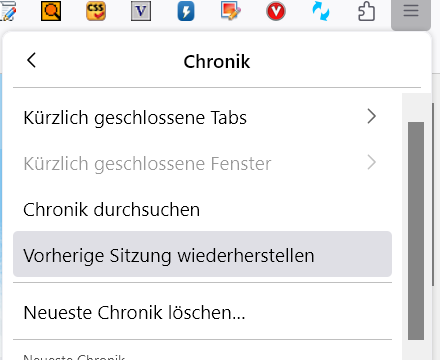The height and width of the screenshot is (360, 440).
Task: Click the blue circular sync arrows icon
Action: tap(321, 11)
